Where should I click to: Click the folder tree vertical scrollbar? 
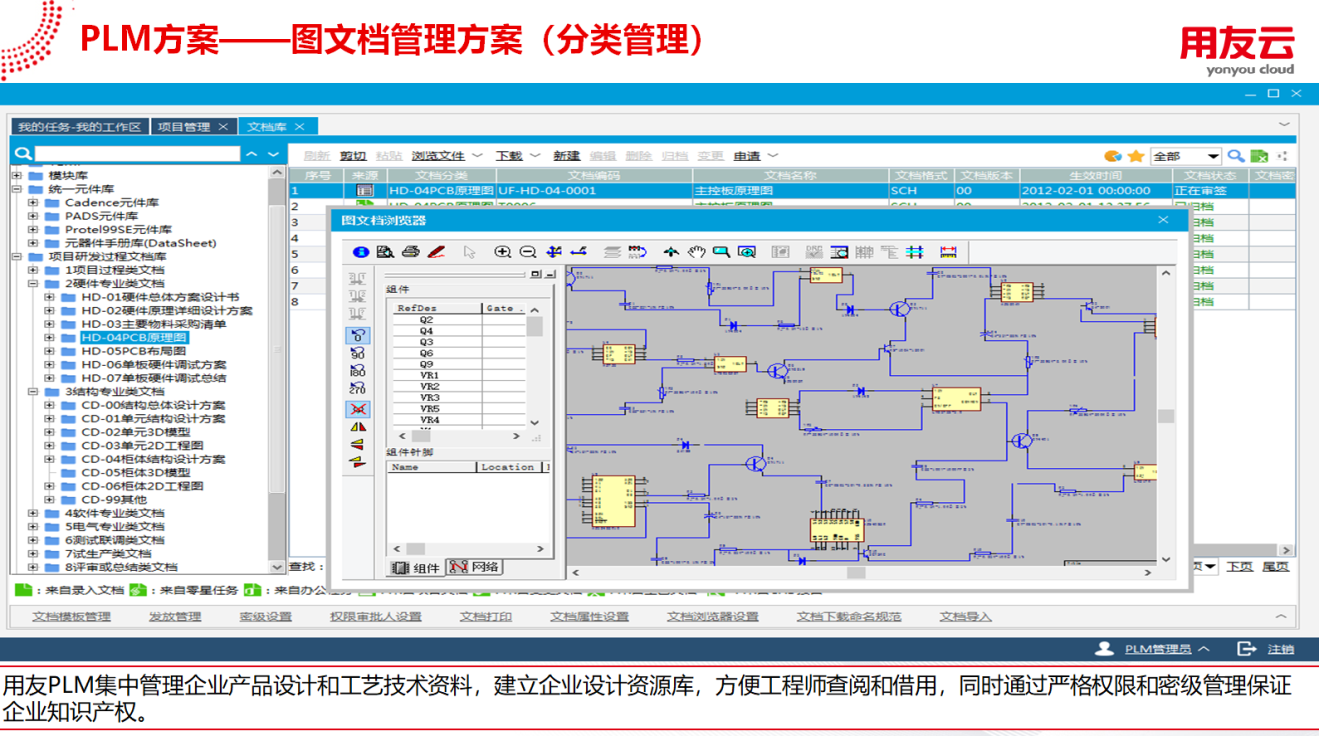[x=277, y=370]
